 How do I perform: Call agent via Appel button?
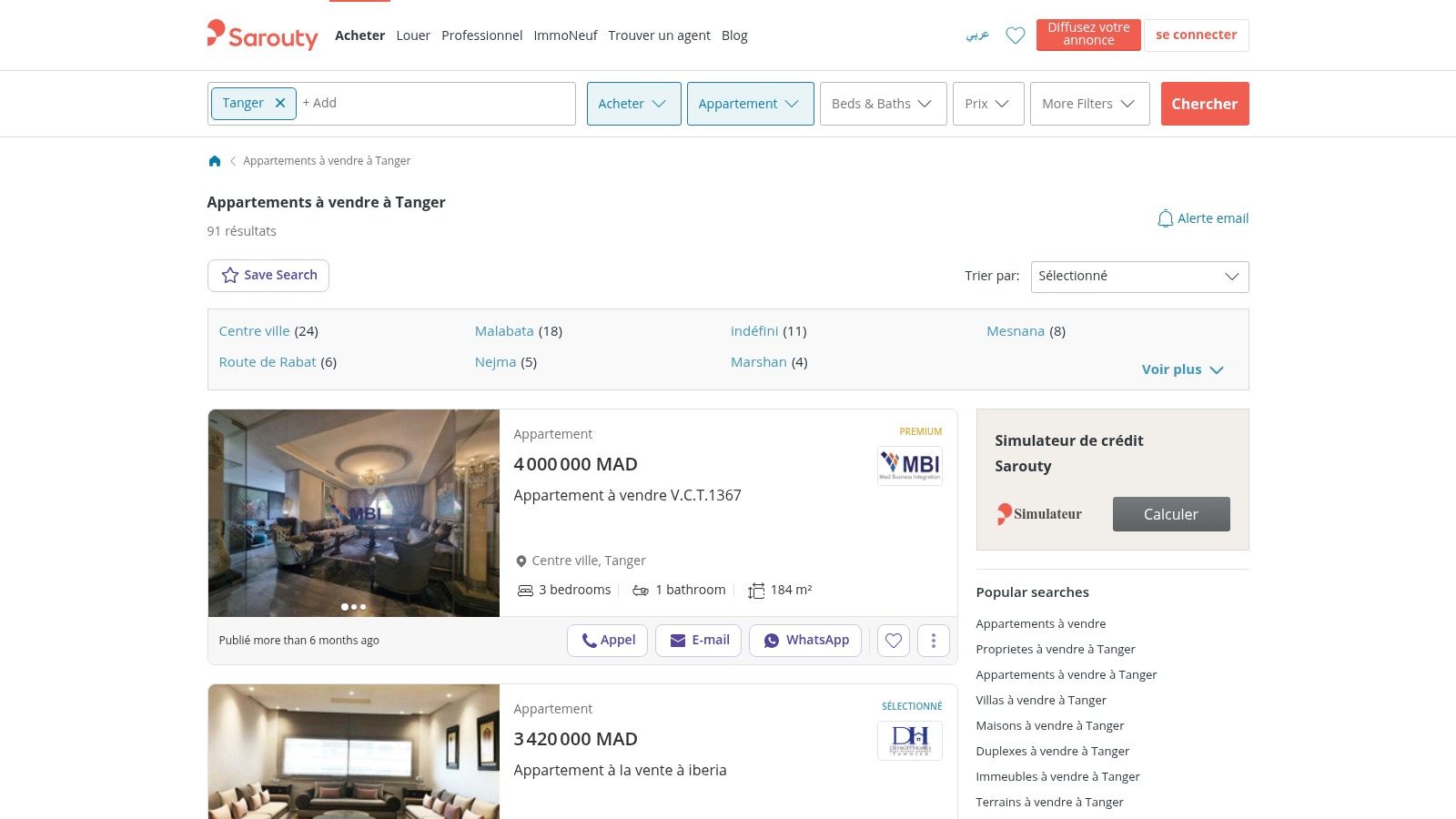(607, 641)
